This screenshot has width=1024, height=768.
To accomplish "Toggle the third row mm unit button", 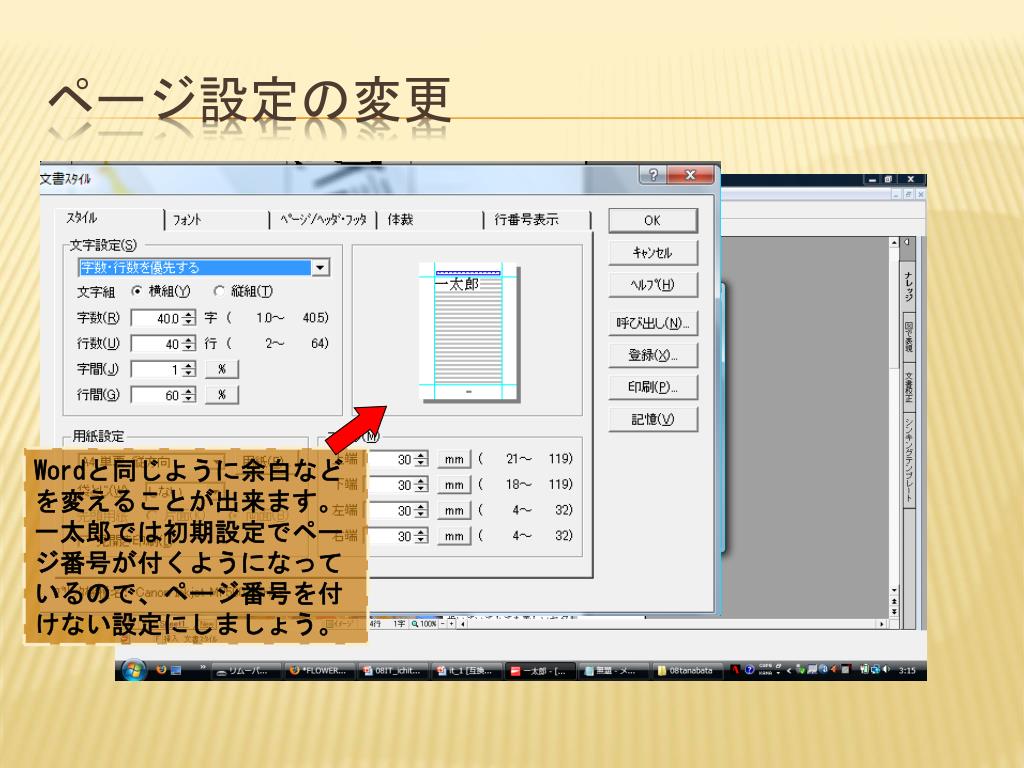I will (454, 511).
